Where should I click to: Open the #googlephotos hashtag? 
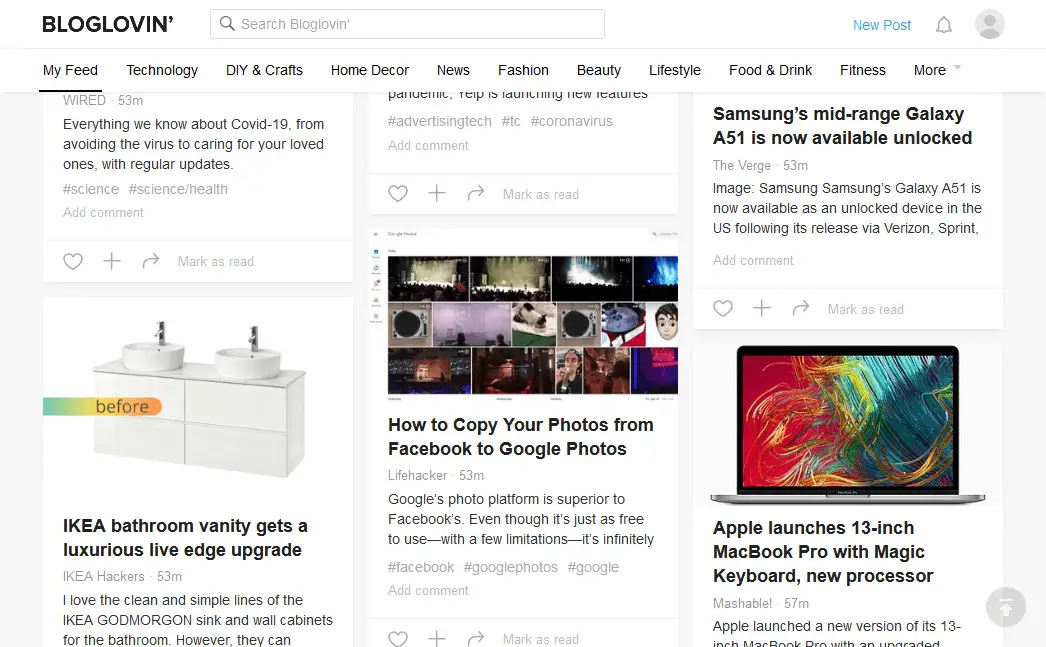pos(511,567)
